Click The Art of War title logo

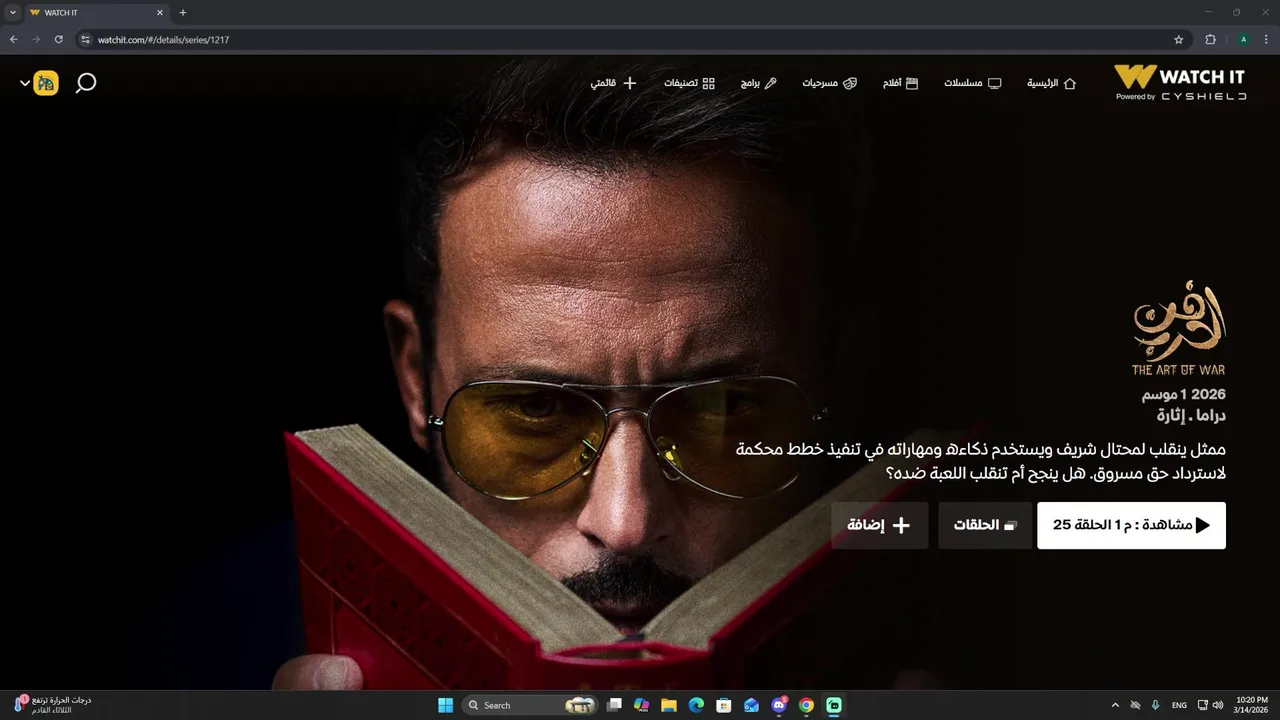pos(1178,330)
